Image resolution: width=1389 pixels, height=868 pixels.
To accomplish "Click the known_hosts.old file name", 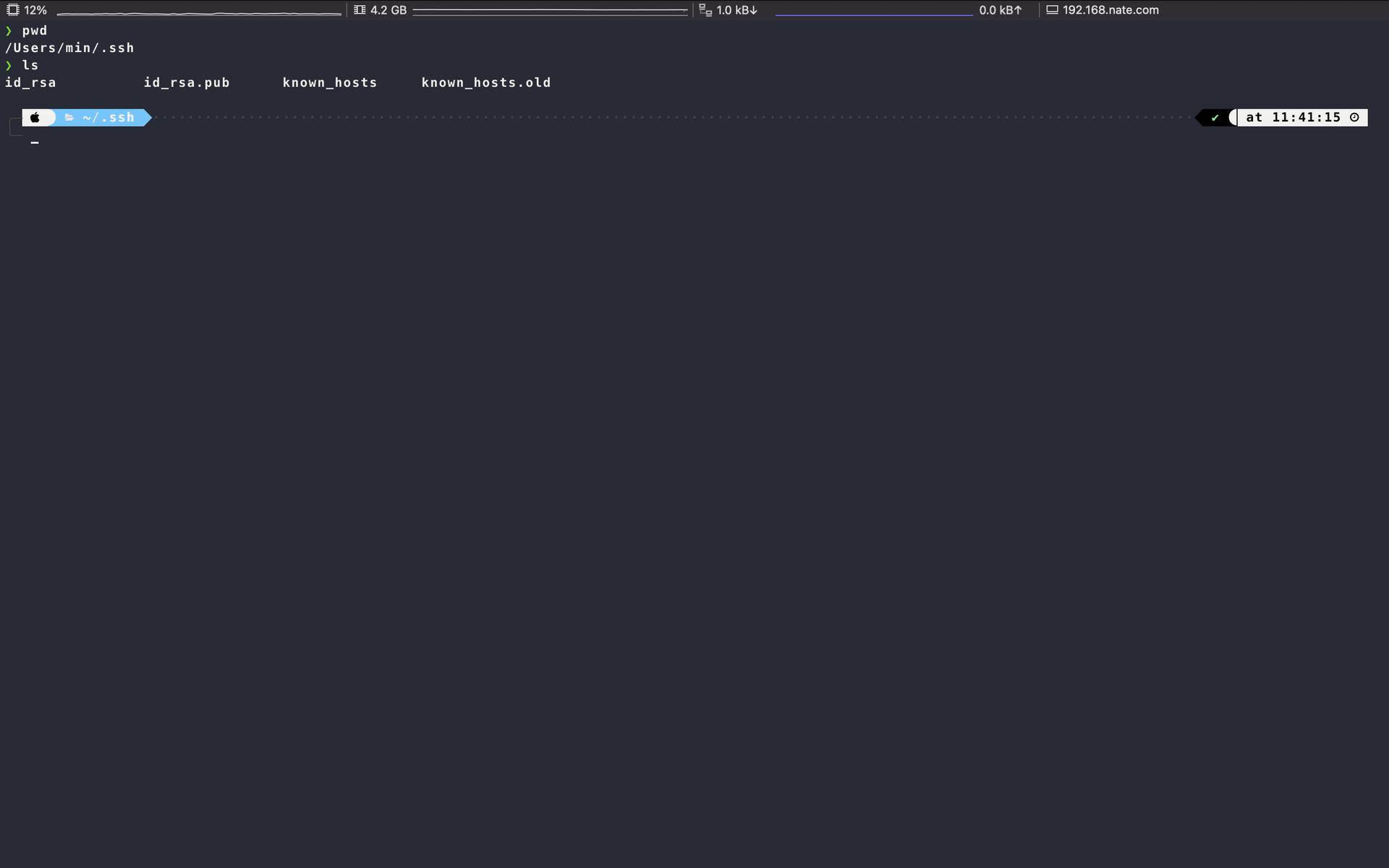I will [486, 82].
